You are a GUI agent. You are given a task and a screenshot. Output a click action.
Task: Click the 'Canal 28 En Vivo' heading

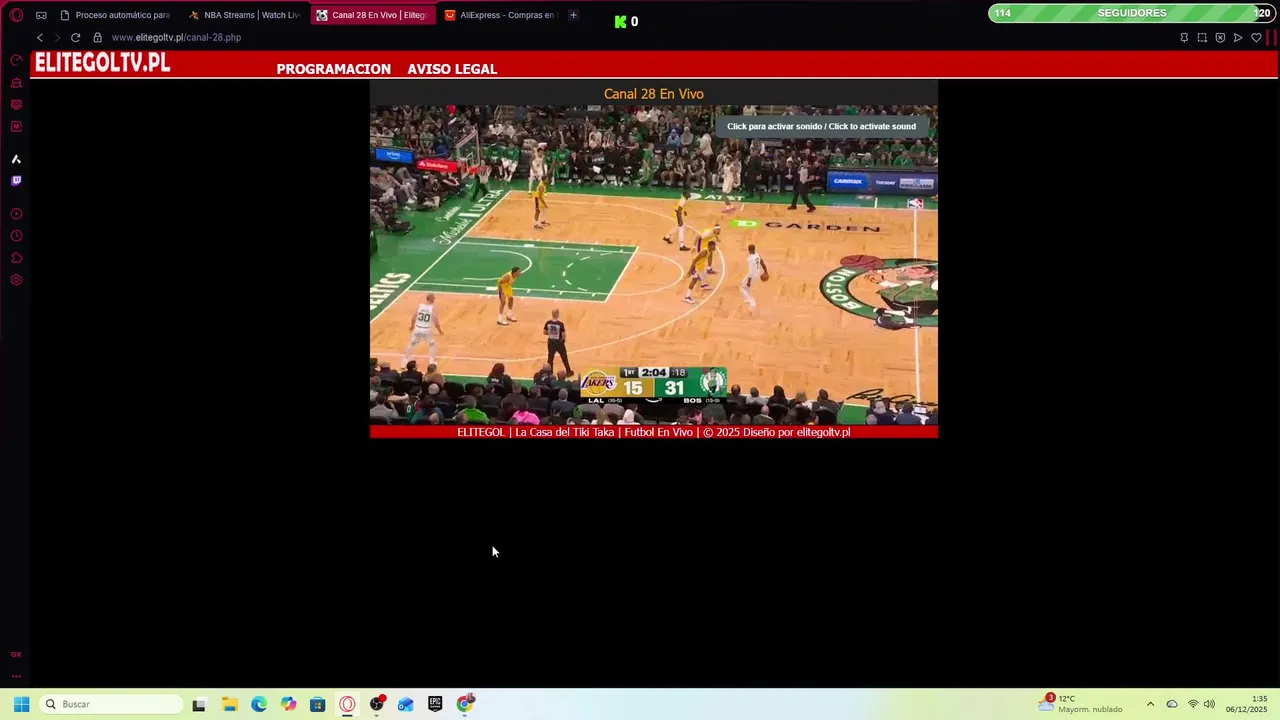654,94
